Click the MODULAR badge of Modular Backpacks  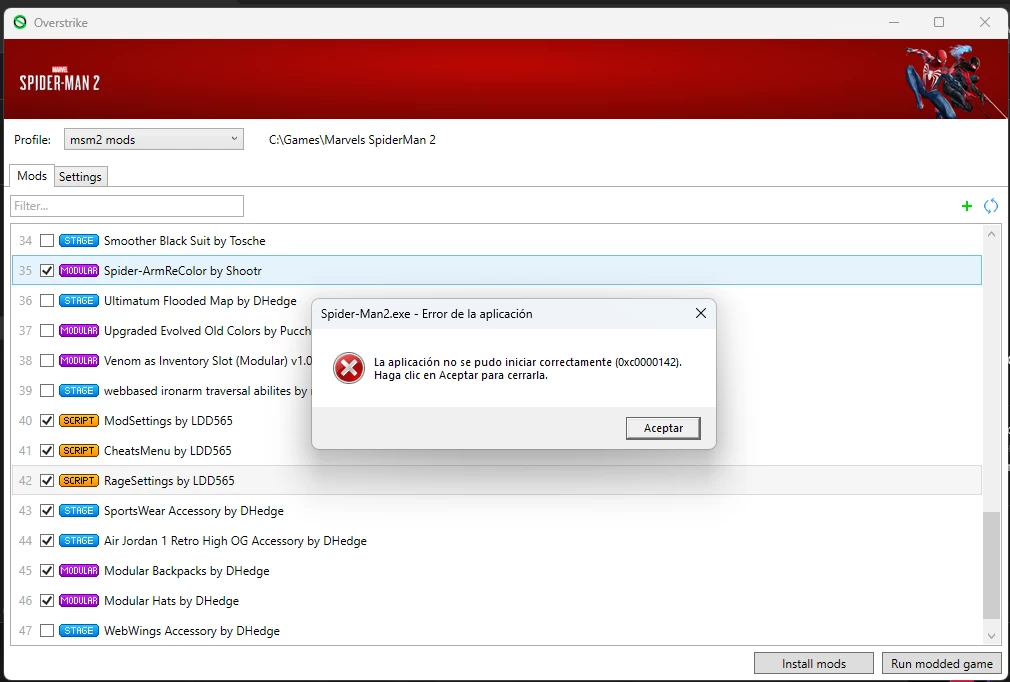point(79,571)
